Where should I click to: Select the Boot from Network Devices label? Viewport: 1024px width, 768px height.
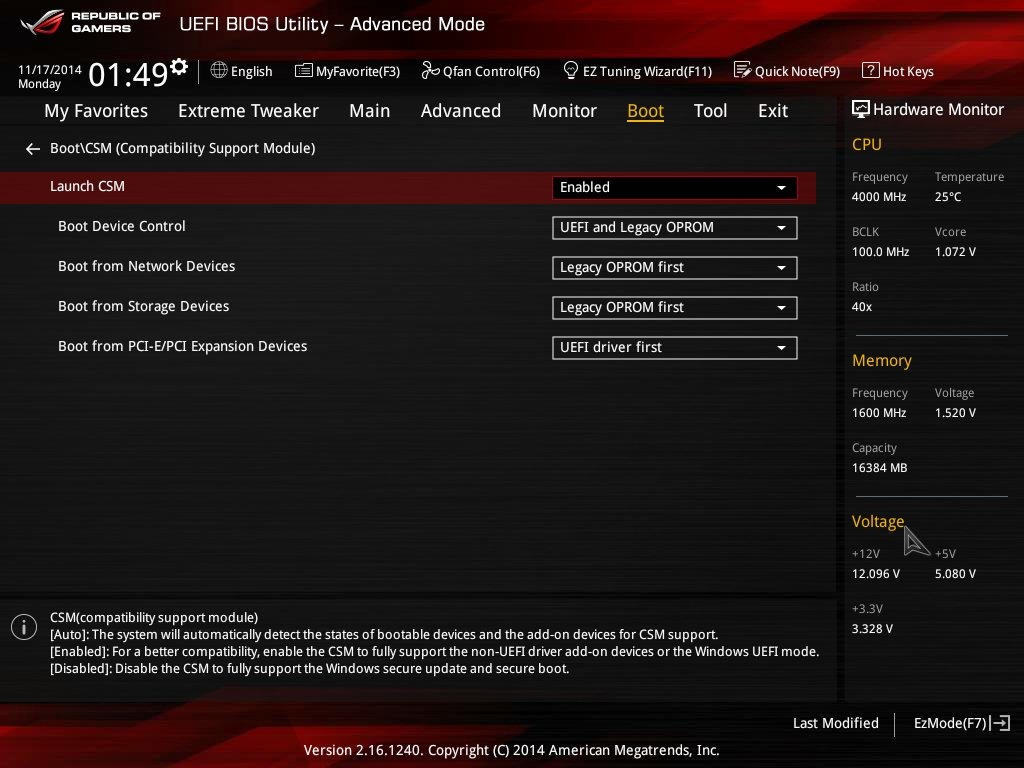(x=146, y=266)
